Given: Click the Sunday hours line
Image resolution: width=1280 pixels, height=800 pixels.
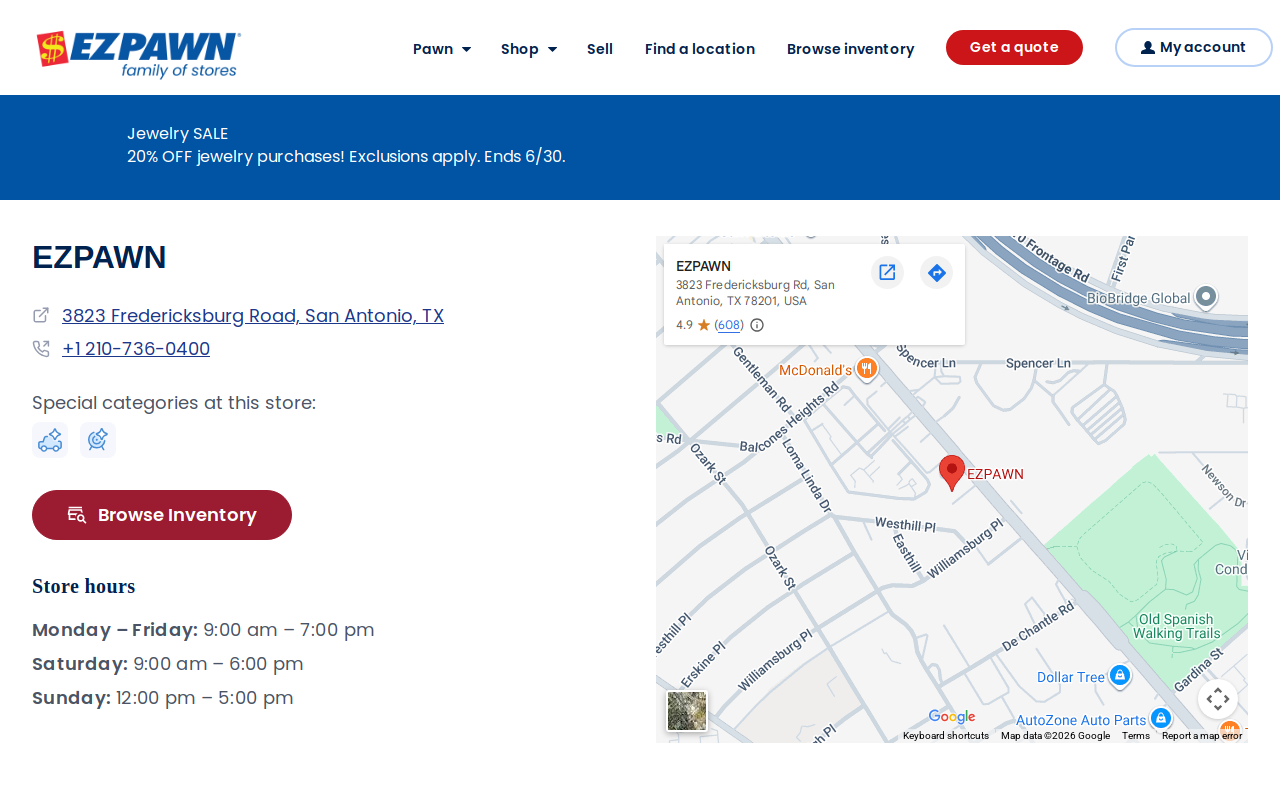Looking at the screenshot, I should (163, 698).
